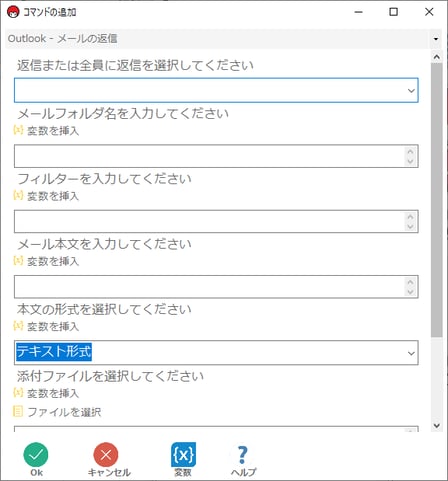Open the Outlook - メールの返信 command selector
Screen dimensions: 448x481
pos(223,39)
